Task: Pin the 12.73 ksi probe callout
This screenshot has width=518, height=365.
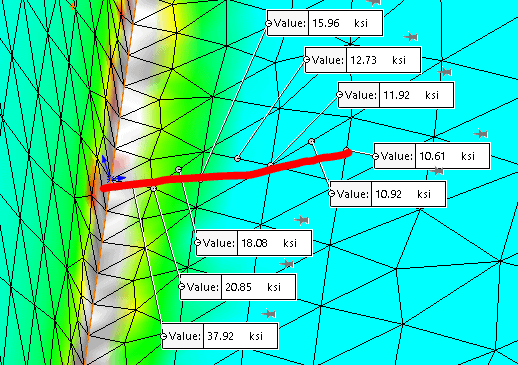Action: pyautogui.click(x=411, y=37)
